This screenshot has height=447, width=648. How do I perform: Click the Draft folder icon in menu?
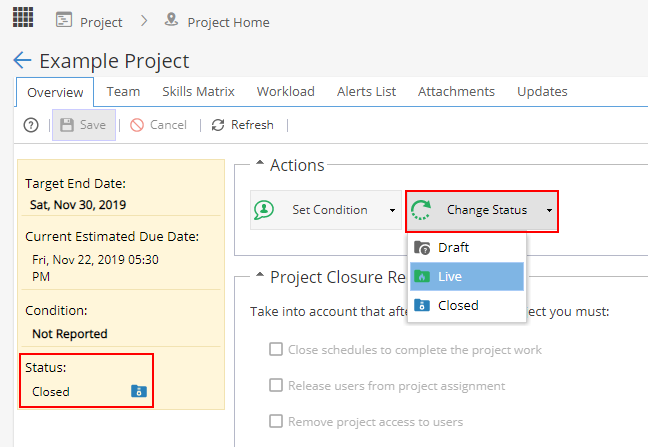tap(422, 247)
